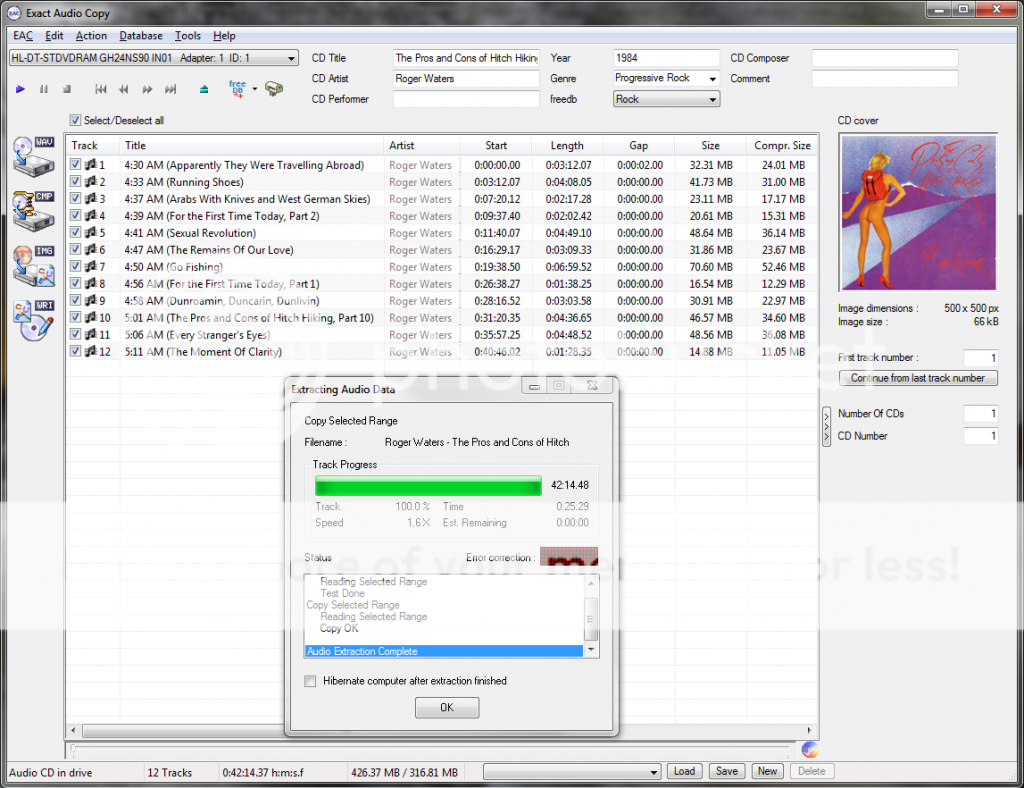Open the Tools menu
The image size is (1024, 788).
187,36
